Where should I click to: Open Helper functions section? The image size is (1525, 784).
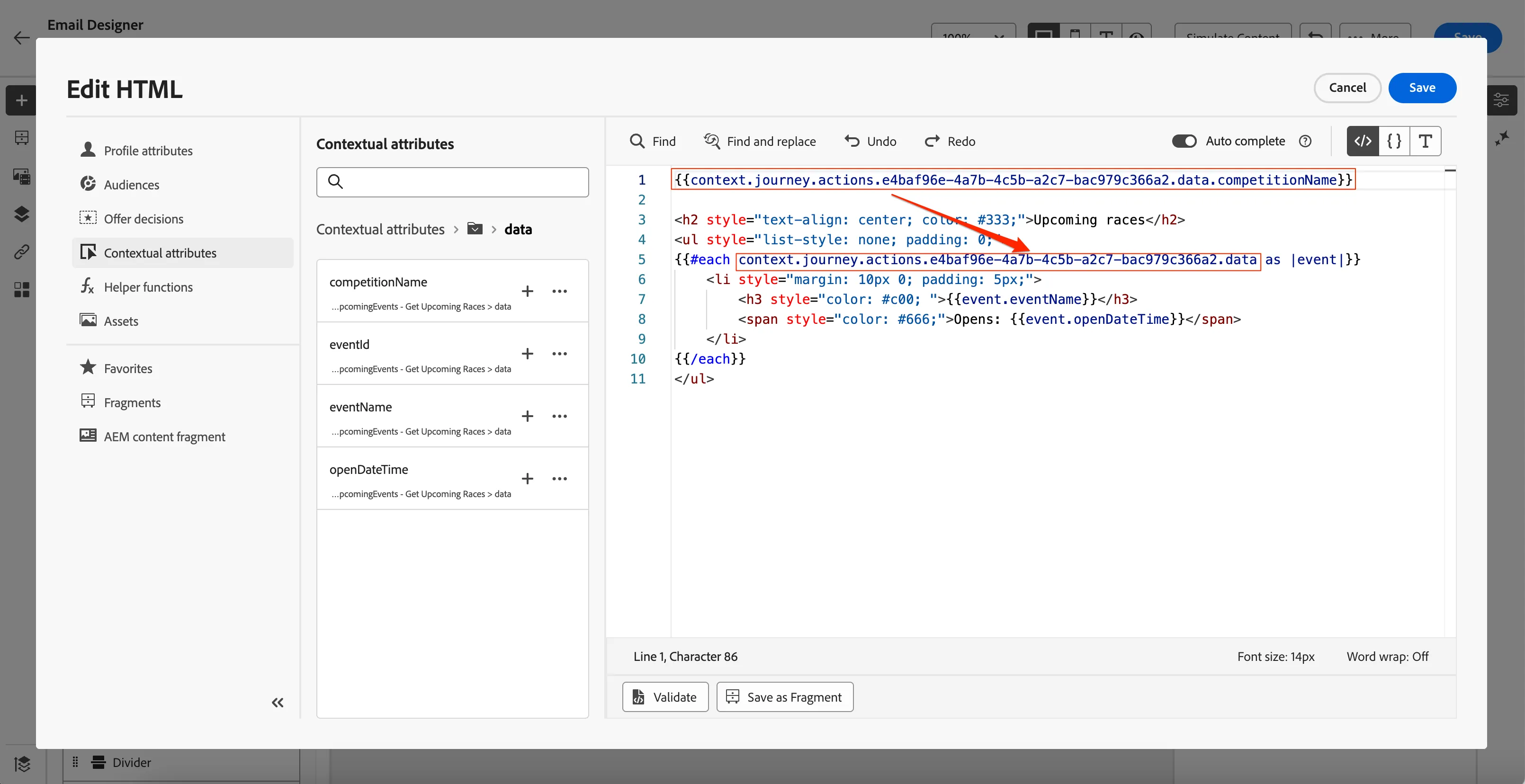[183, 287]
